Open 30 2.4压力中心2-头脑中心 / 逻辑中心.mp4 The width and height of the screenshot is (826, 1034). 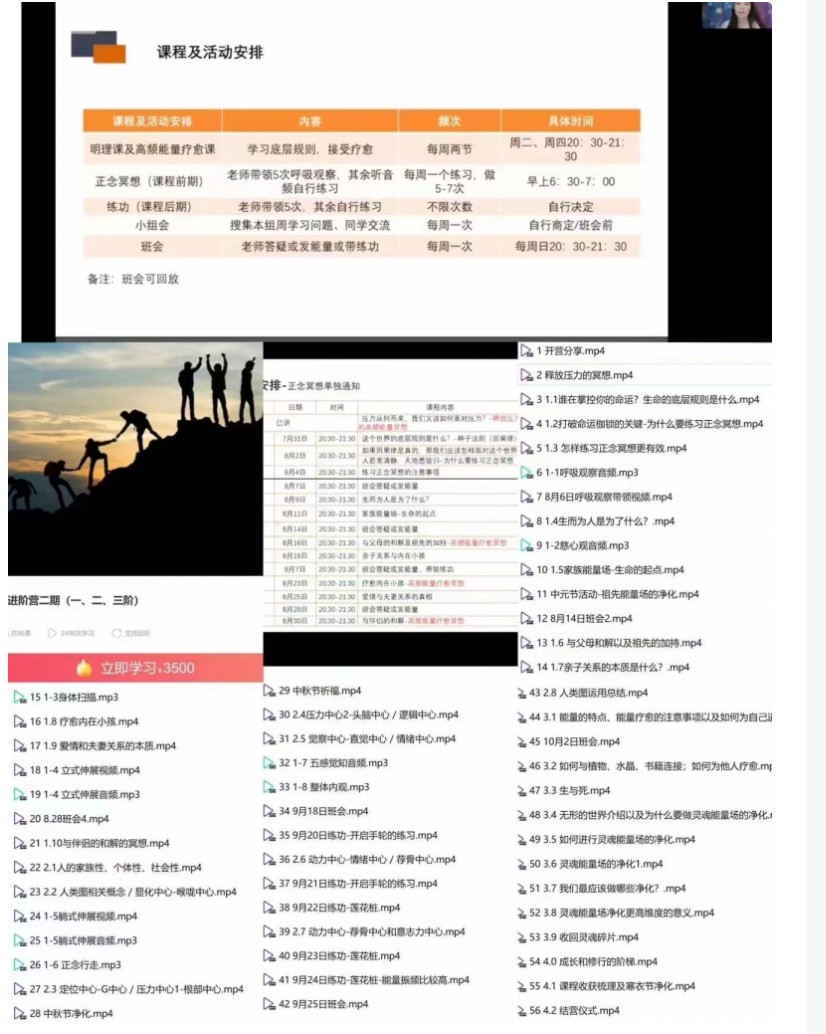point(369,715)
